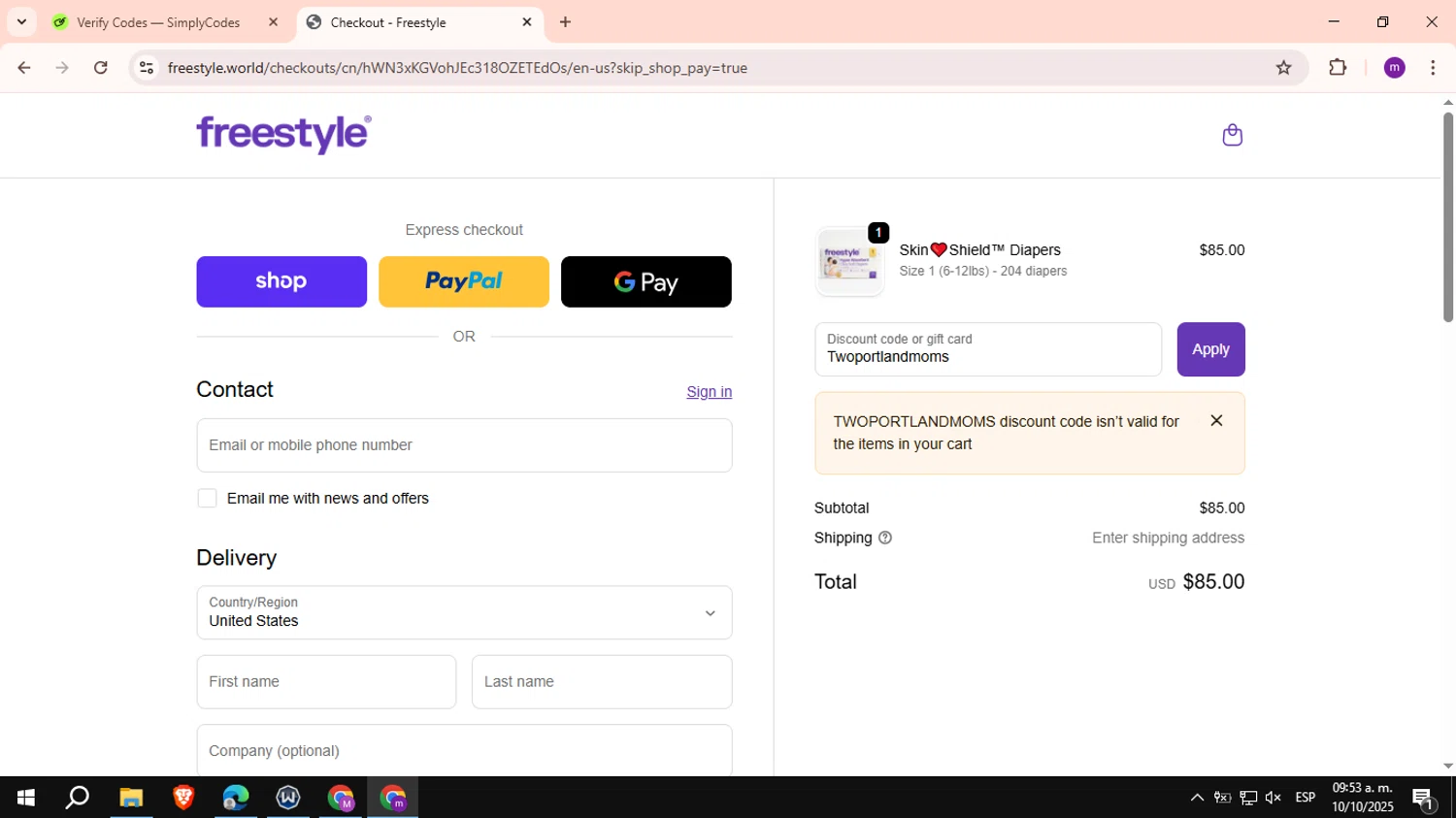Check Email me with news and offers
This screenshot has height=818, width=1456.
point(207,498)
